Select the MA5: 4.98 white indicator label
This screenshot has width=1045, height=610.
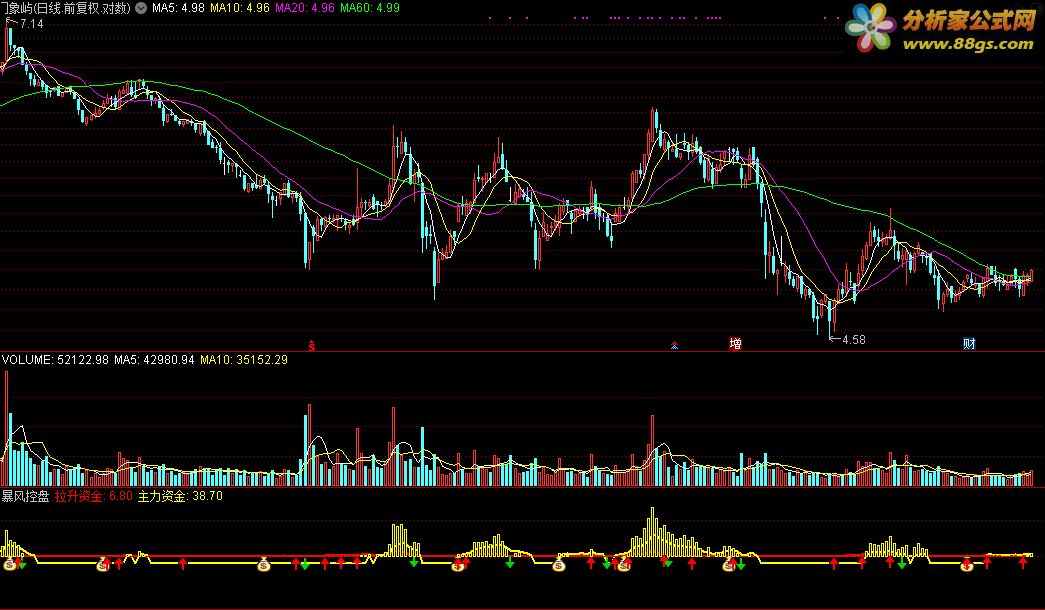178,8
